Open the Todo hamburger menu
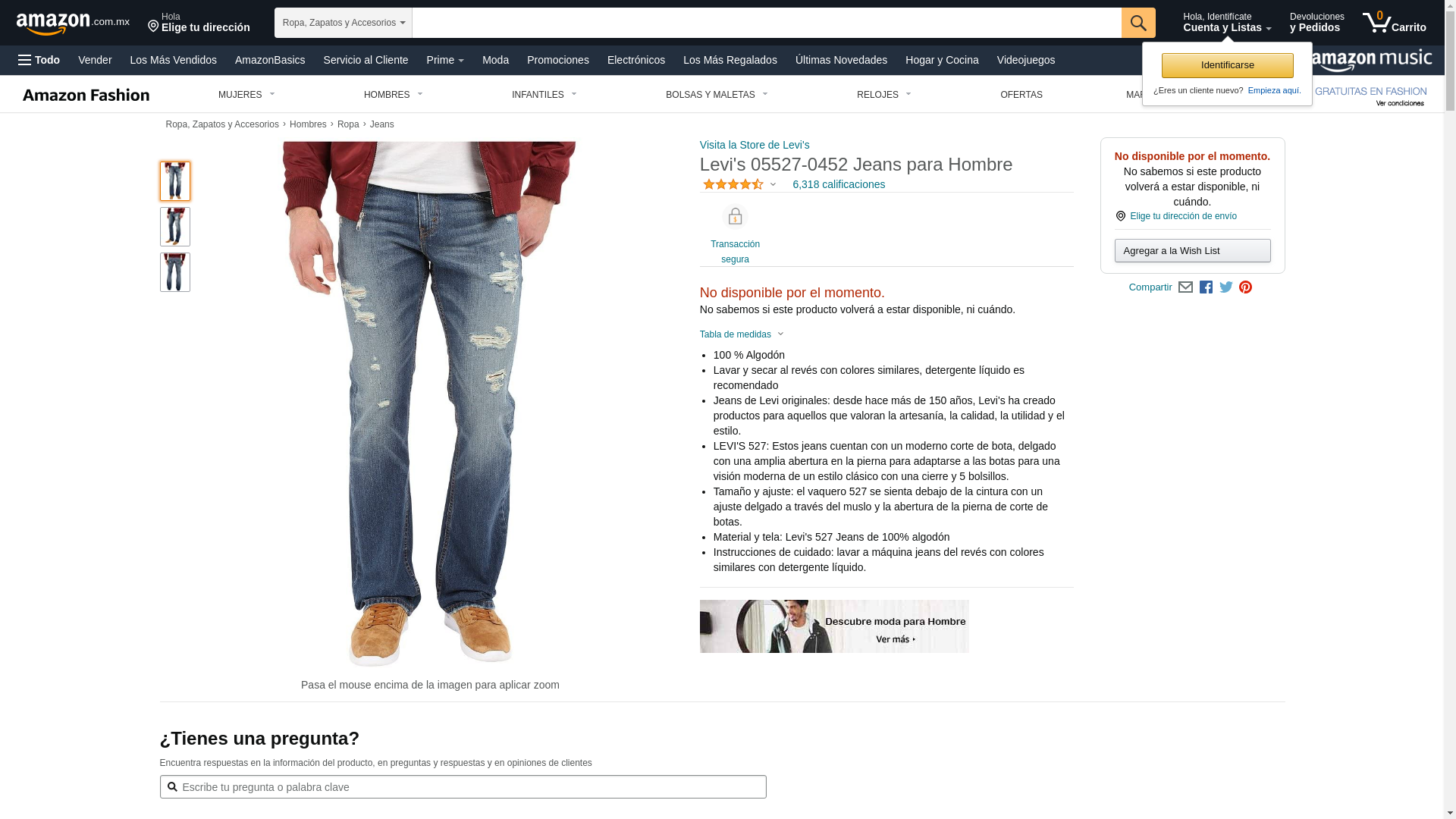 click(39, 60)
